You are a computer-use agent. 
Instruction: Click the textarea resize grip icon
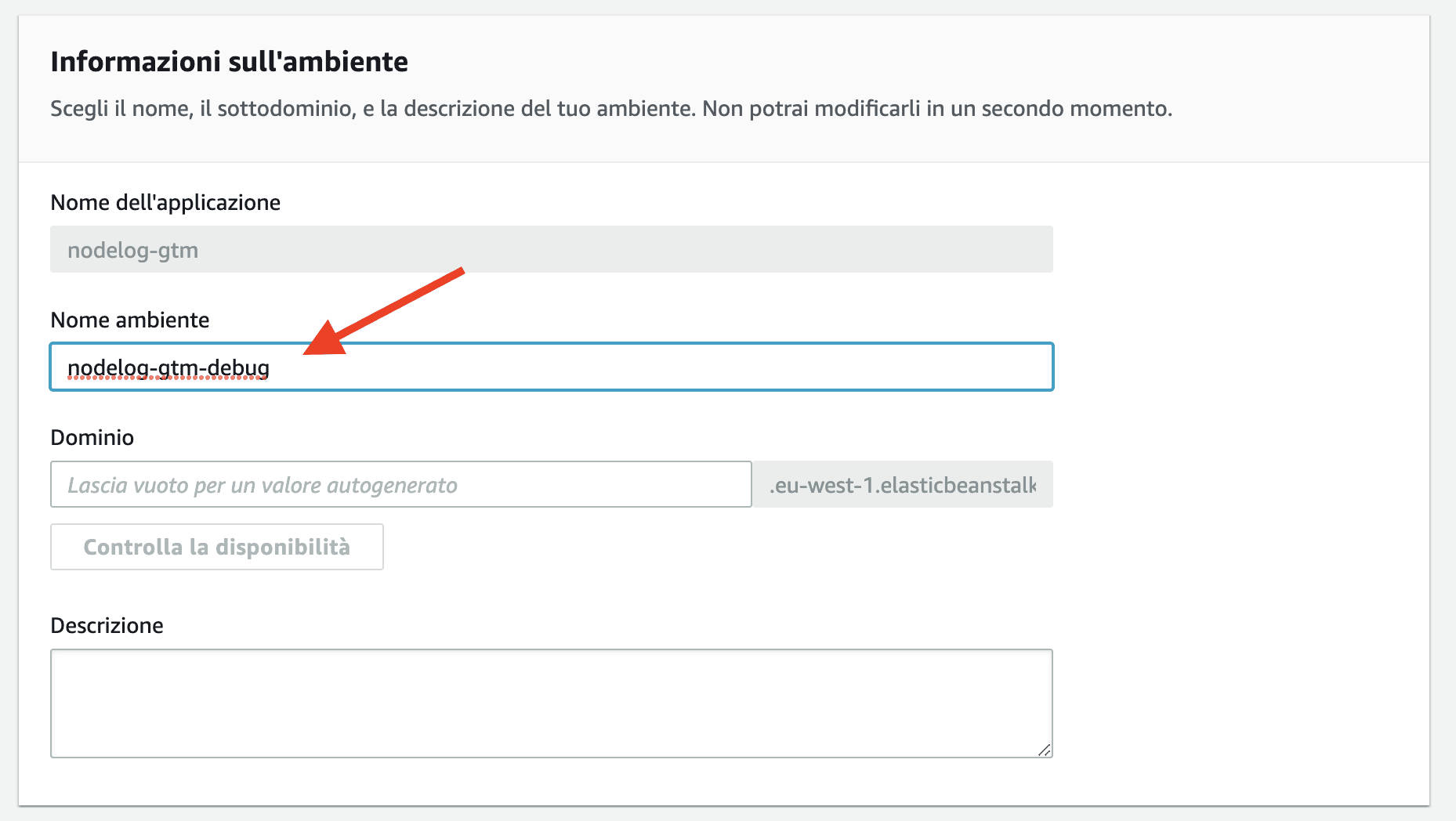(x=1045, y=750)
